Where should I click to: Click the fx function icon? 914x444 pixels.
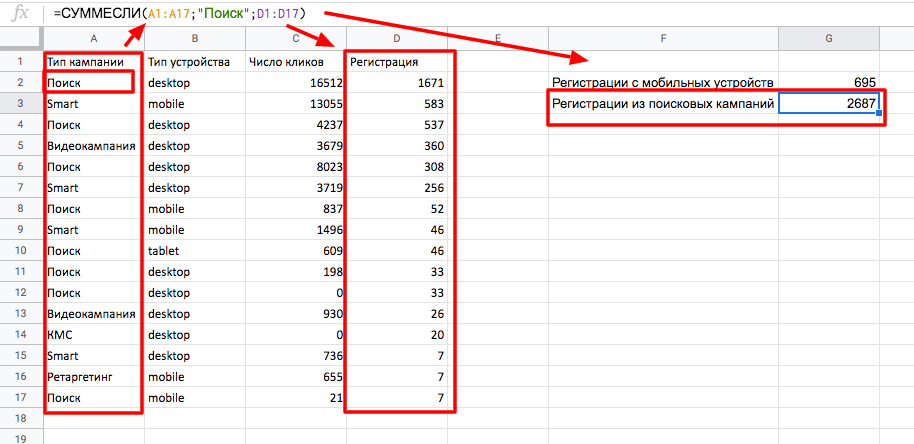pyautogui.click(x=18, y=13)
